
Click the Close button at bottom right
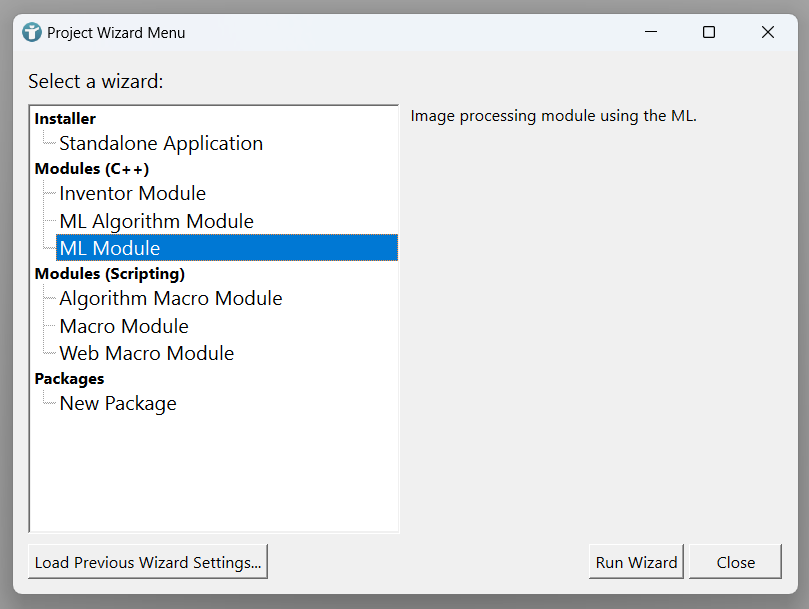pos(735,562)
